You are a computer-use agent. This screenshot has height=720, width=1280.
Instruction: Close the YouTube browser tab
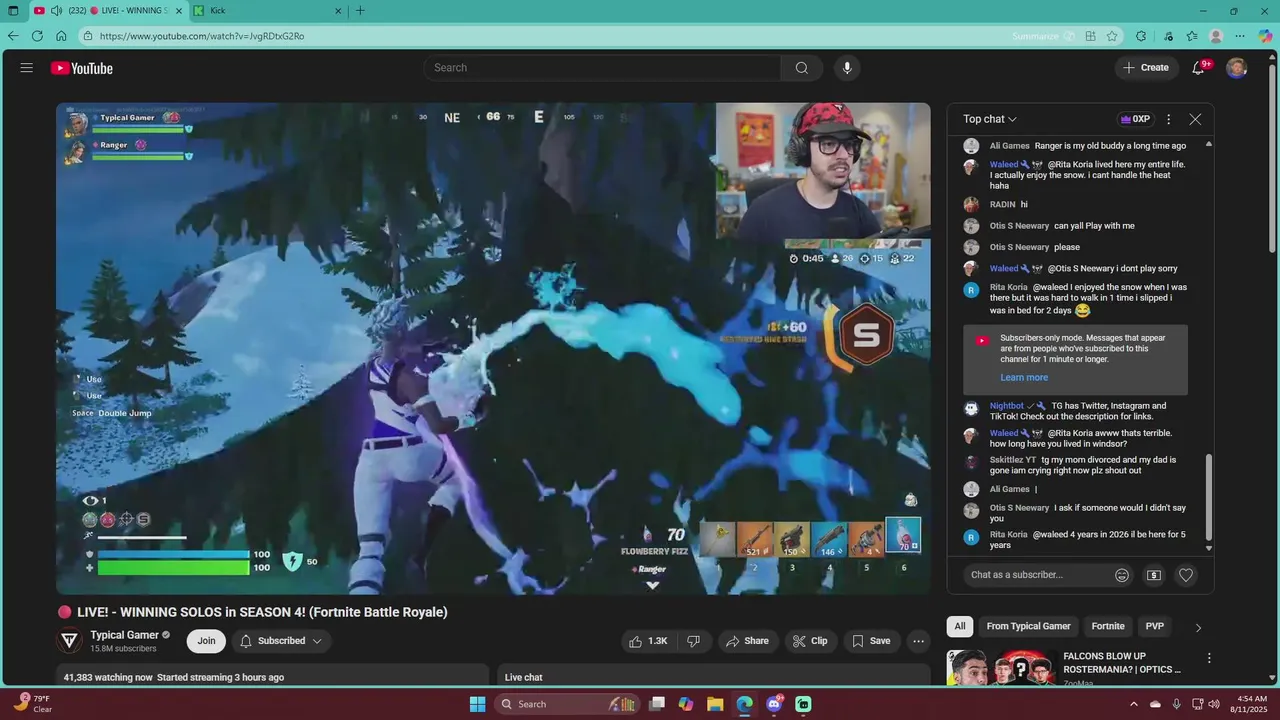(178, 11)
